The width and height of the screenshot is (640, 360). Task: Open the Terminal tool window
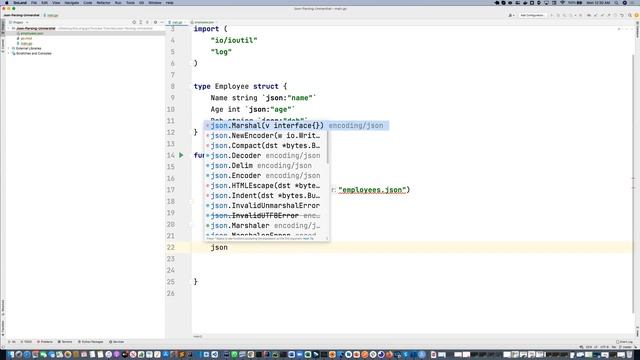click(x=65, y=342)
